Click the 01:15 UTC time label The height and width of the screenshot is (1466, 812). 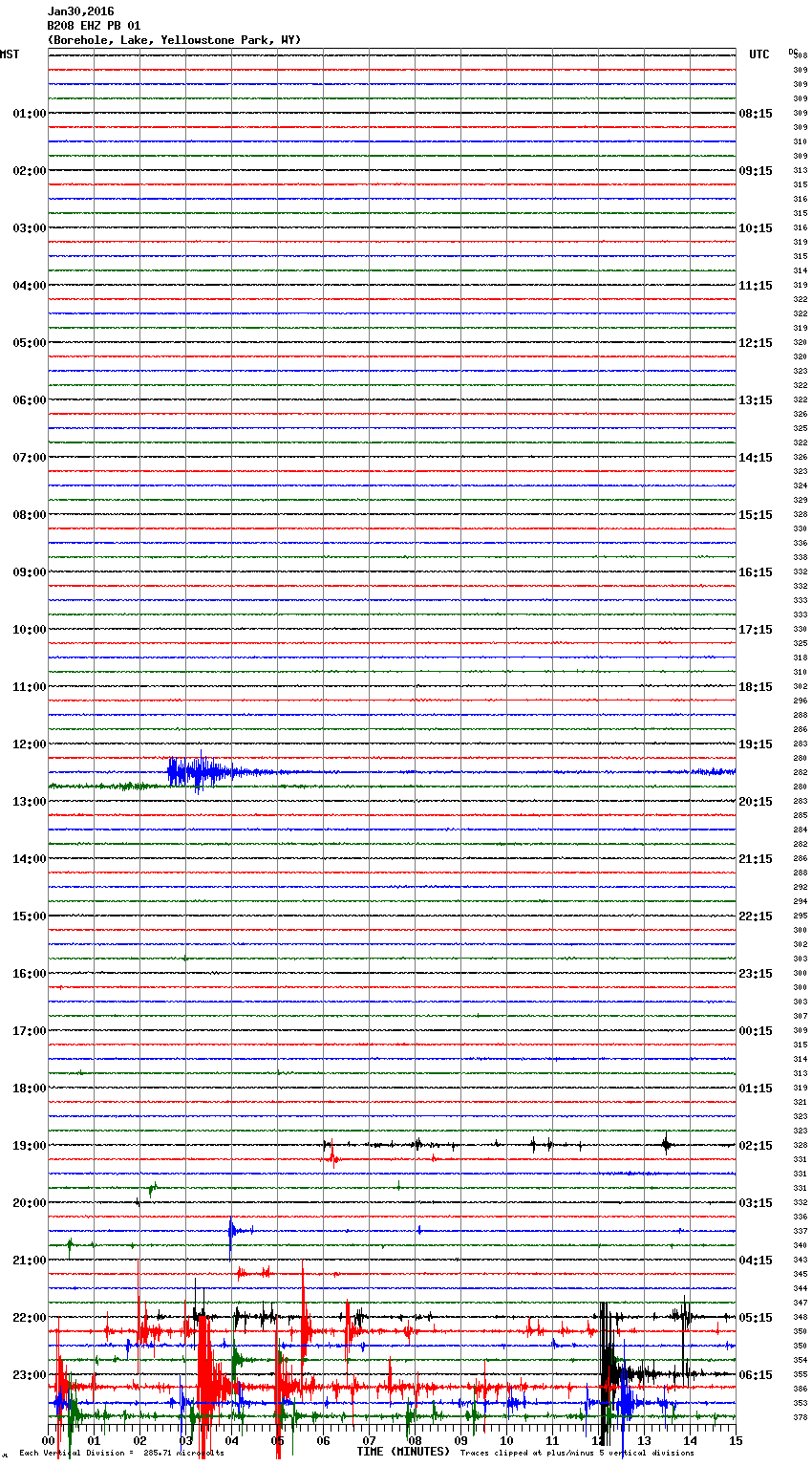click(x=756, y=1089)
